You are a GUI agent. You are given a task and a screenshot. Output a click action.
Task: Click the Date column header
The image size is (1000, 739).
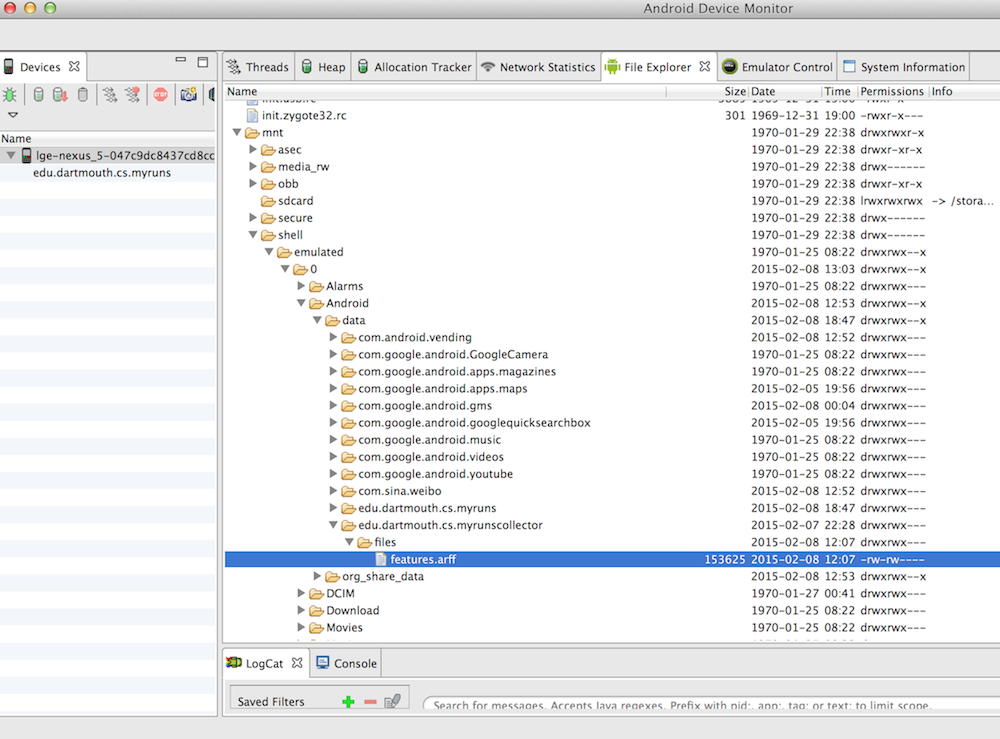[784, 91]
